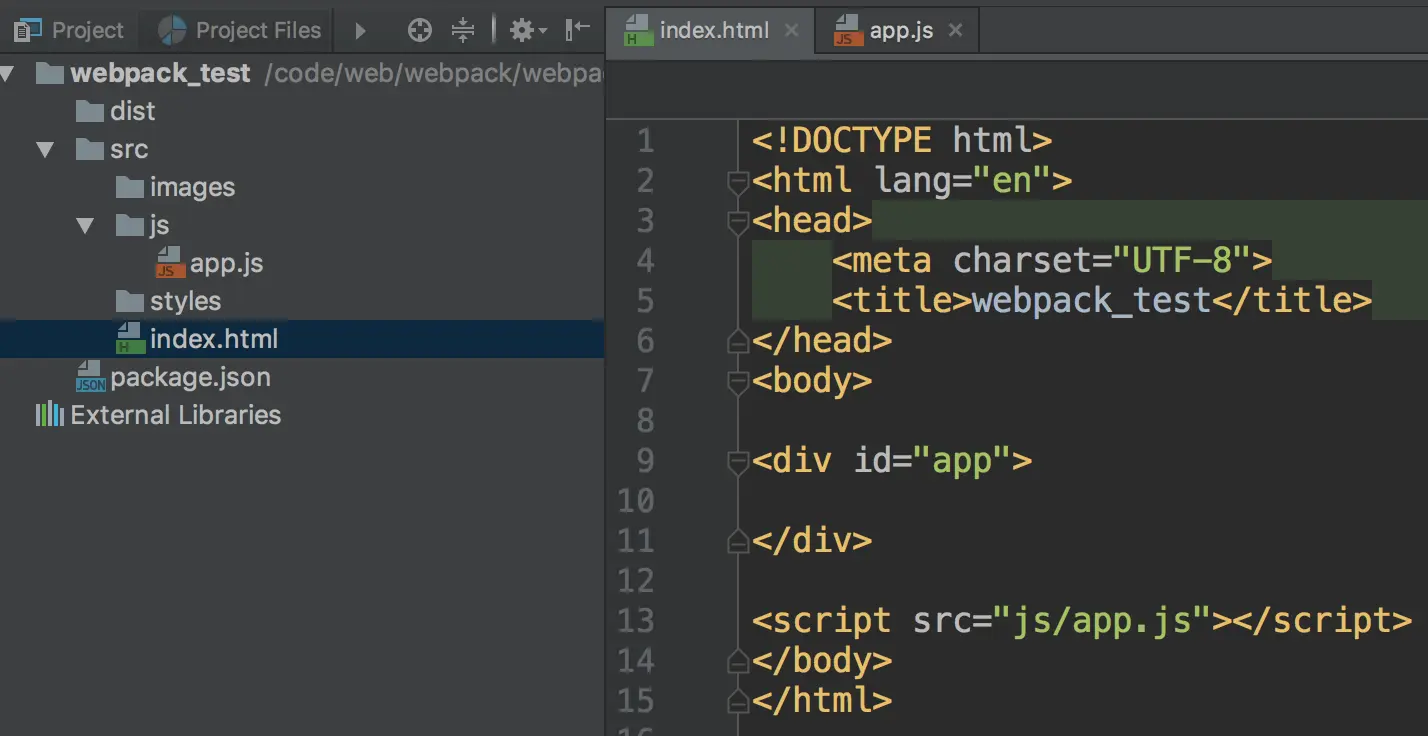Toggle code fold on the head tag line
The width and height of the screenshot is (1428, 736).
pos(738,221)
